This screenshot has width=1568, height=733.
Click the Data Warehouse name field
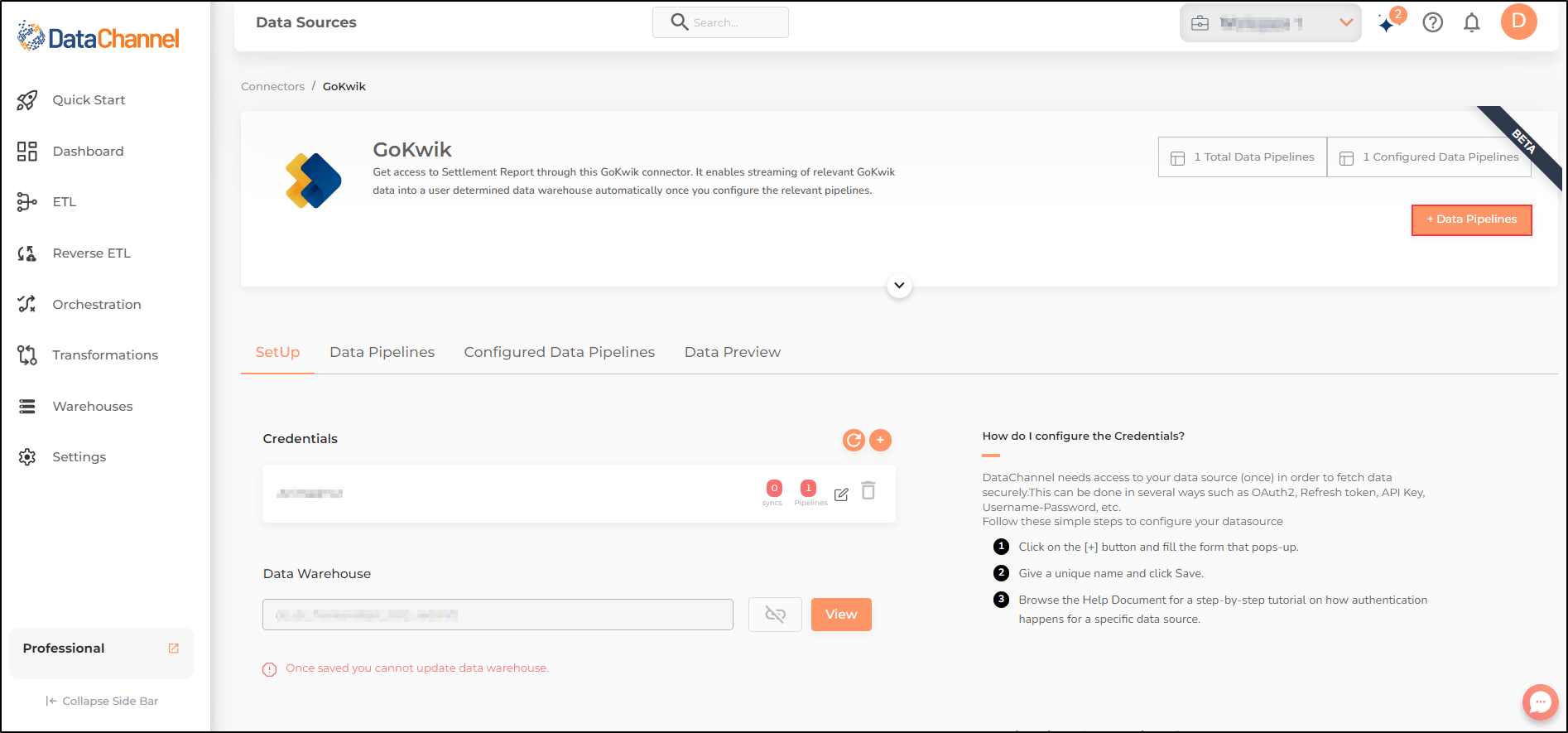point(498,615)
